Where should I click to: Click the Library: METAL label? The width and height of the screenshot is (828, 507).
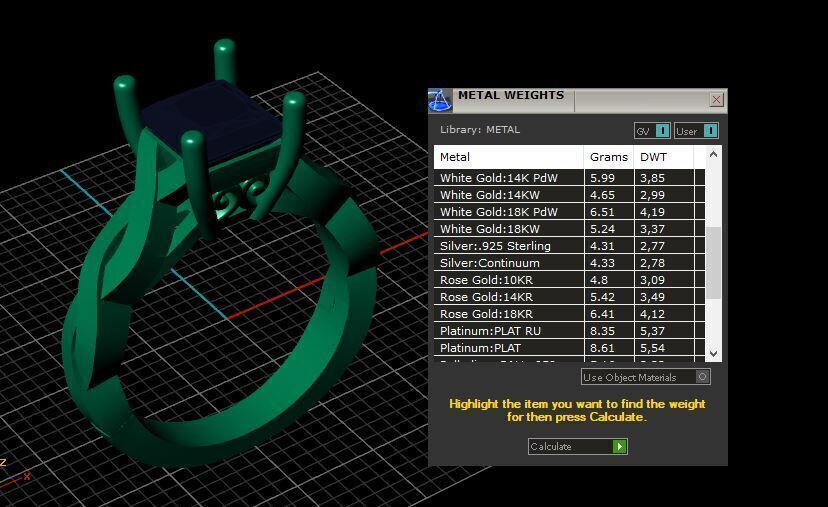[480, 129]
